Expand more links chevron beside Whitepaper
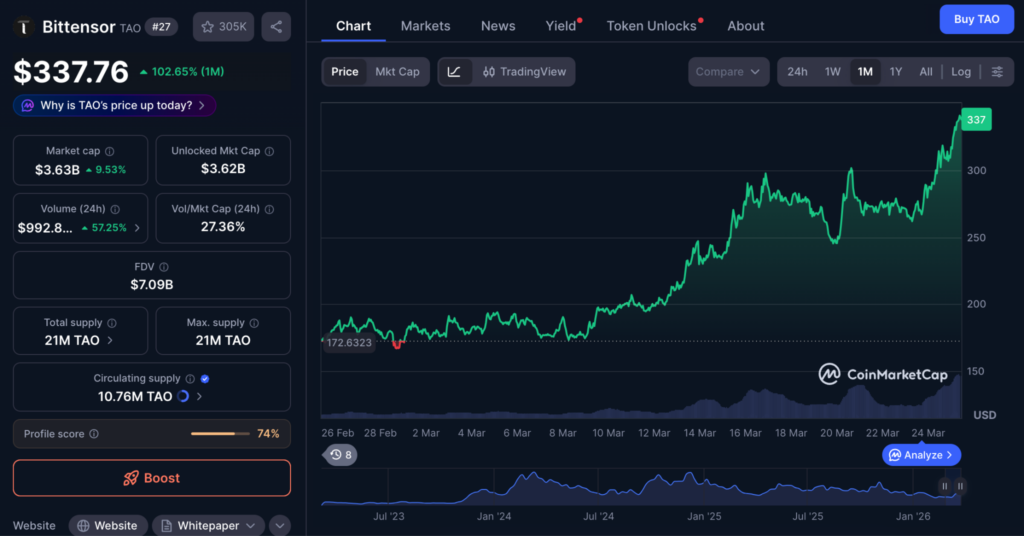Image resolution: width=1024 pixels, height=536 pixels. (x=280, y=525)
